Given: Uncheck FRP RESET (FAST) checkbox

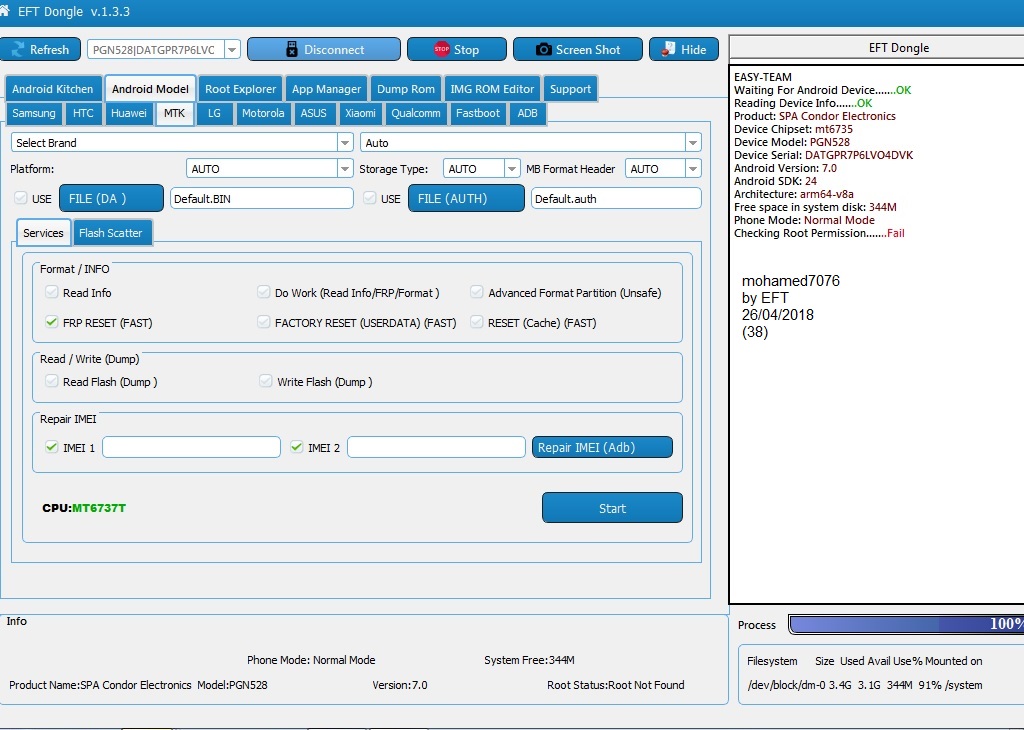Looking at the screenshot, I should click(x=52, y=321).
